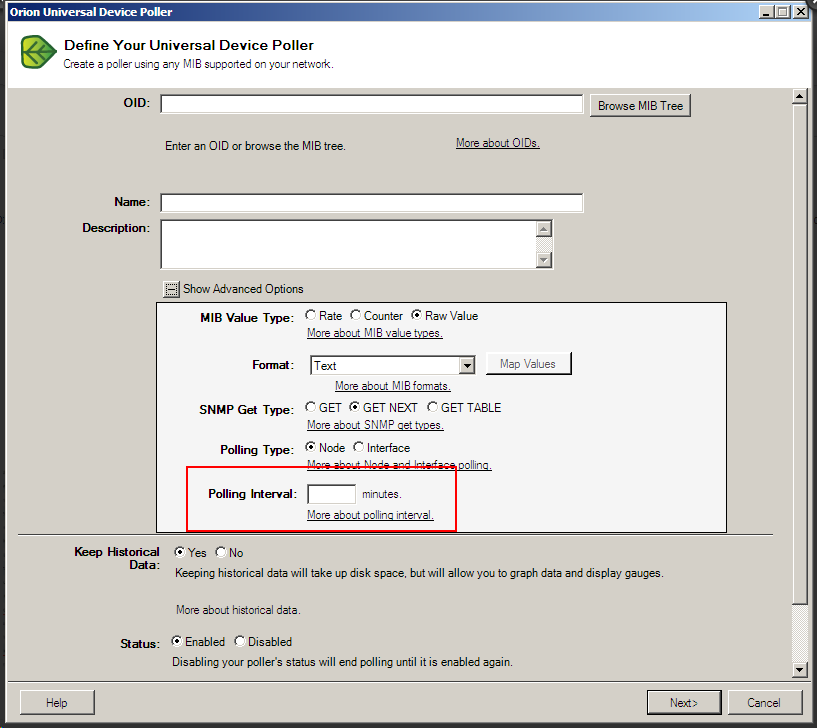Set Polling Type to Interface
The width and height of the screenshot is (817, 728).
[358, 447]
